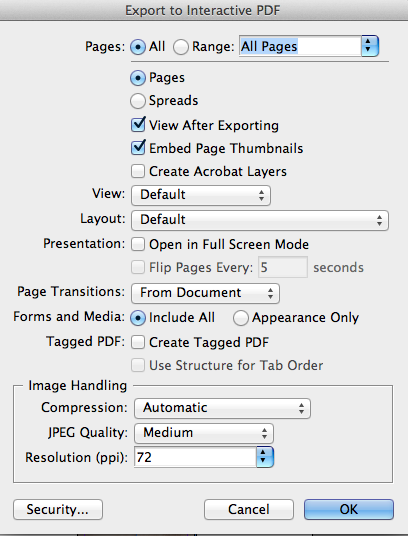Screen dimensions: 408x536
Task: Click the All Pages range text field
Action: click(x=300, y=46)
